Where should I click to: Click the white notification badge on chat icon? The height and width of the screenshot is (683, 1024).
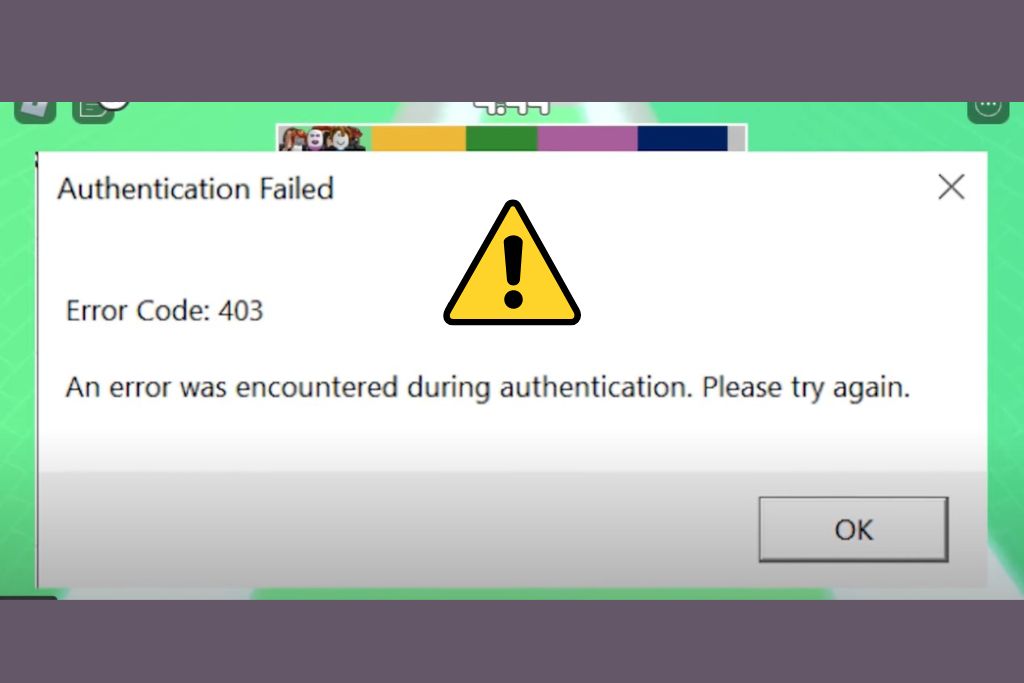[115, 104]
